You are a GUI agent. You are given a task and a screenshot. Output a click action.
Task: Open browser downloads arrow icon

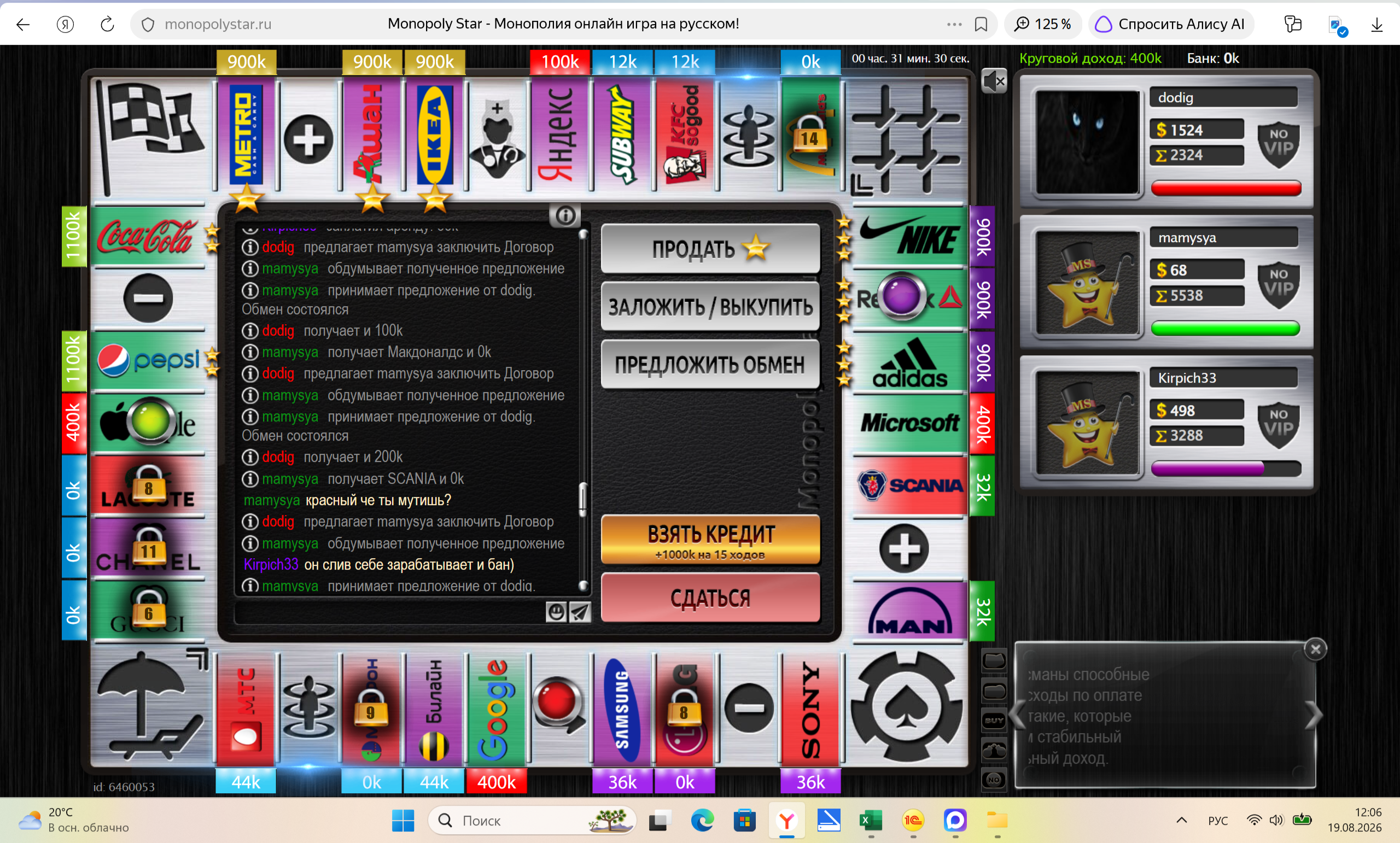1376,24
